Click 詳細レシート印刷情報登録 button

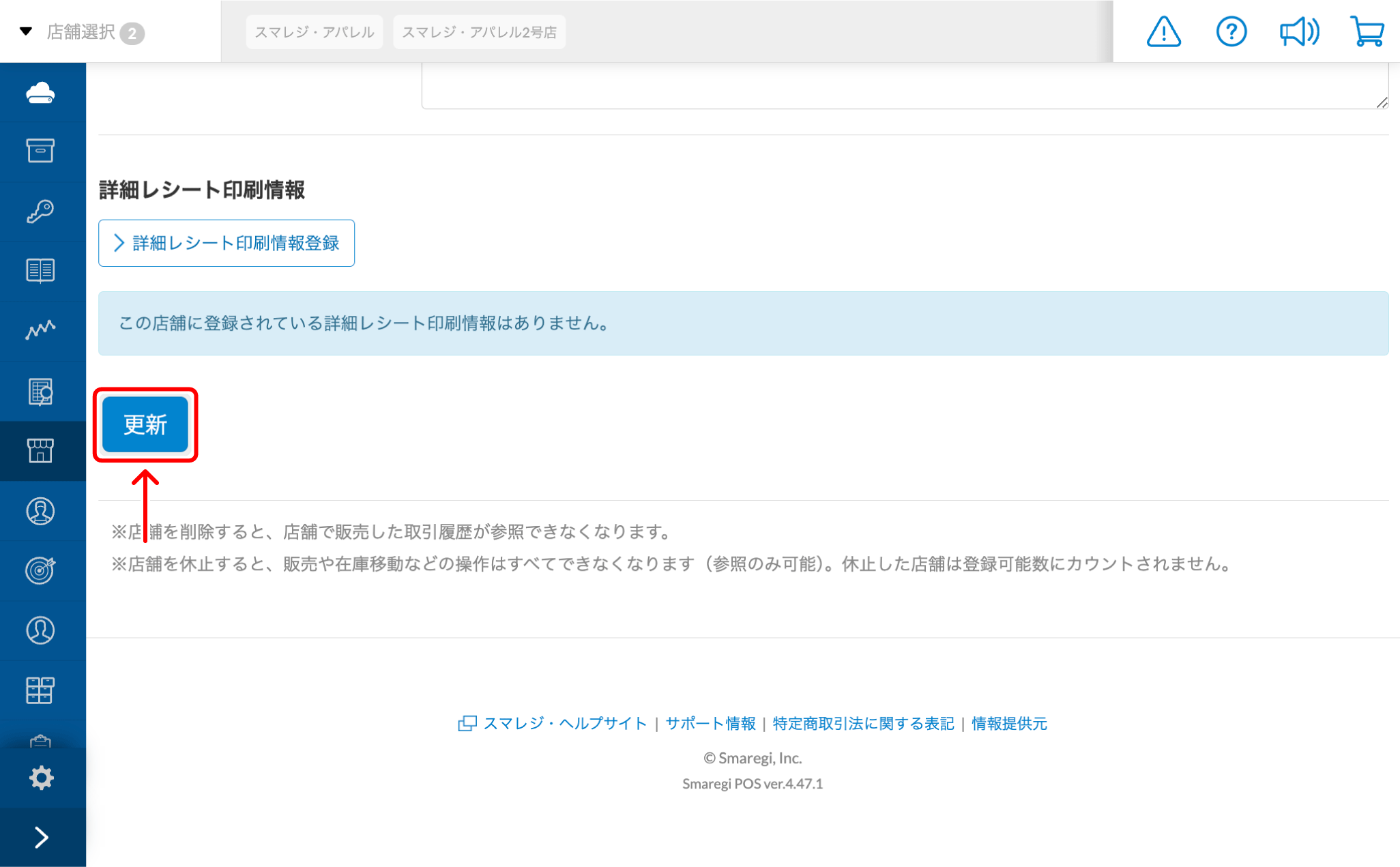click(227, 243)
